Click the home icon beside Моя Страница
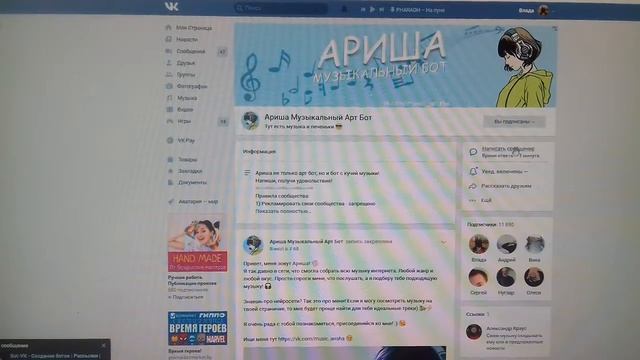 [169, 27]
